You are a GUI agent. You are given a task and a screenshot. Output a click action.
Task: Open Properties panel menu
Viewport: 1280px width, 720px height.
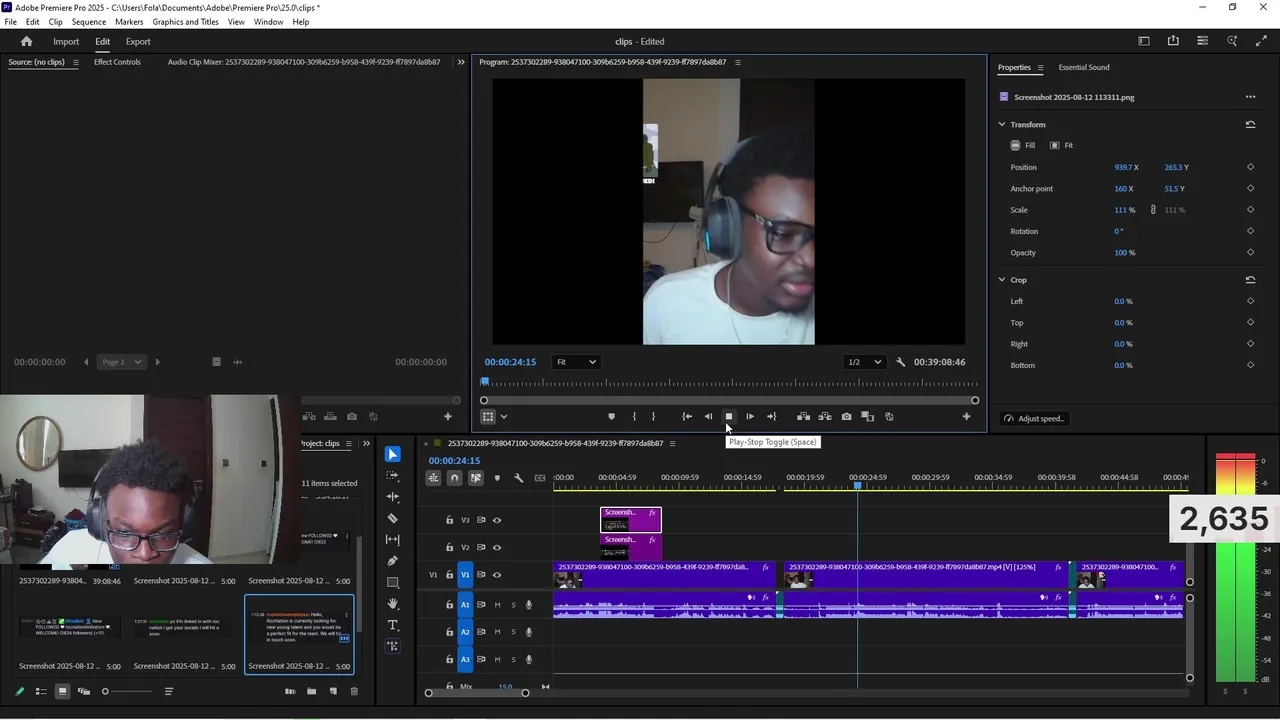tap(1040, 68)
